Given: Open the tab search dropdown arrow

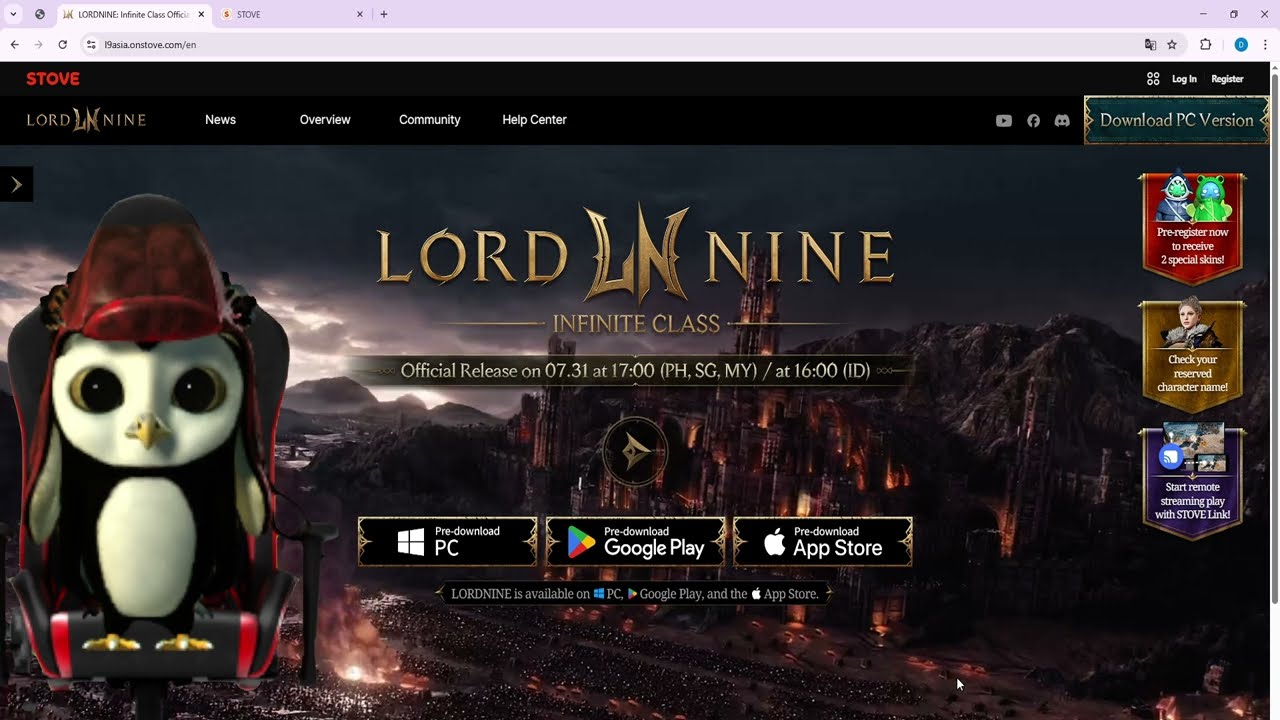Looking at the screenshot, I should tap(14, 14).
